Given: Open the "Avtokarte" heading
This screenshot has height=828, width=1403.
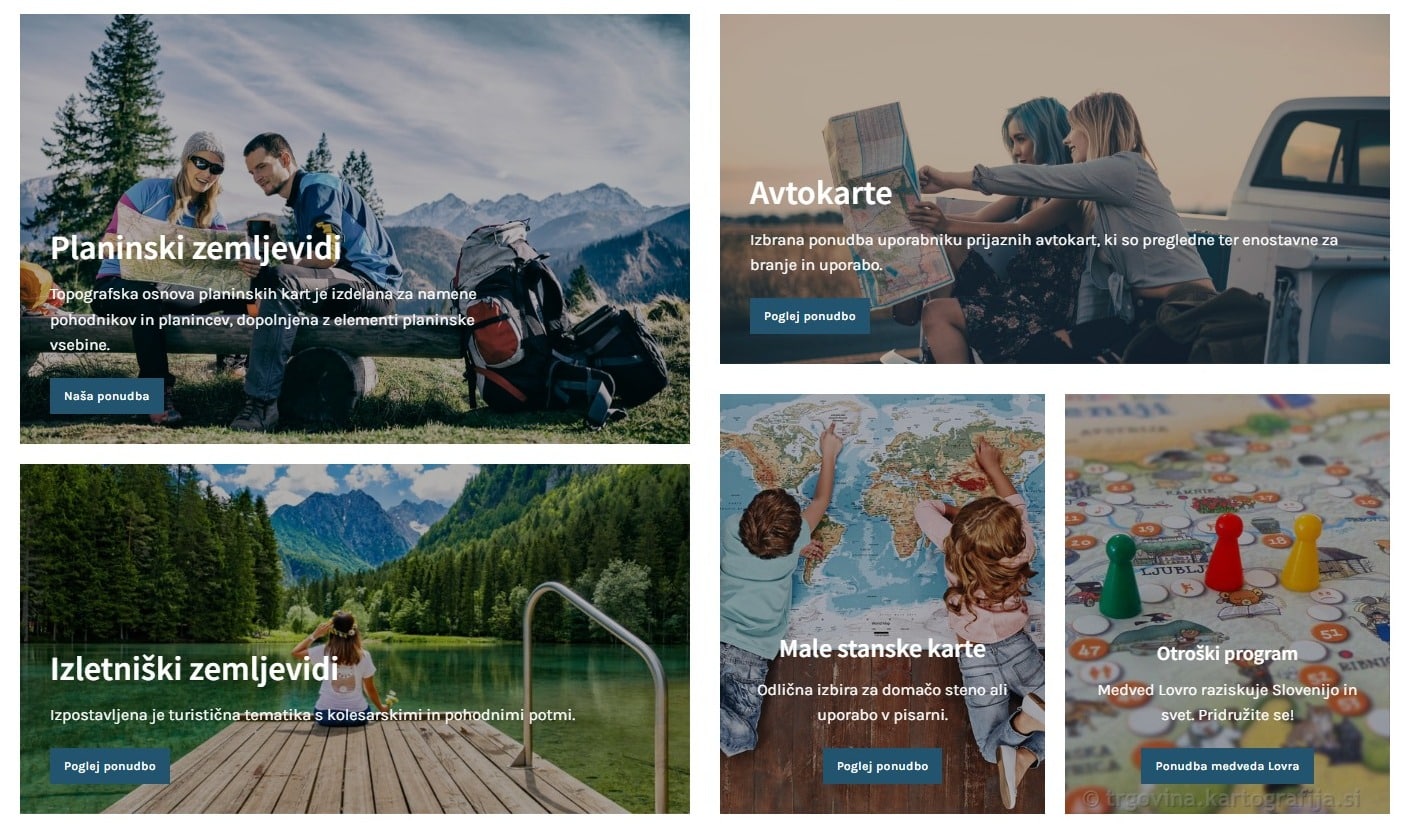Looking at the screenshot, I should [x=821, y=193].
